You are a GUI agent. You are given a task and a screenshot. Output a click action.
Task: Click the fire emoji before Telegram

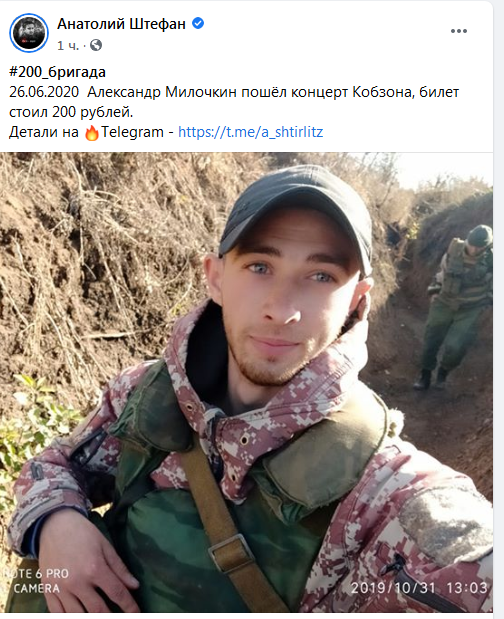(x=92, y=133)
